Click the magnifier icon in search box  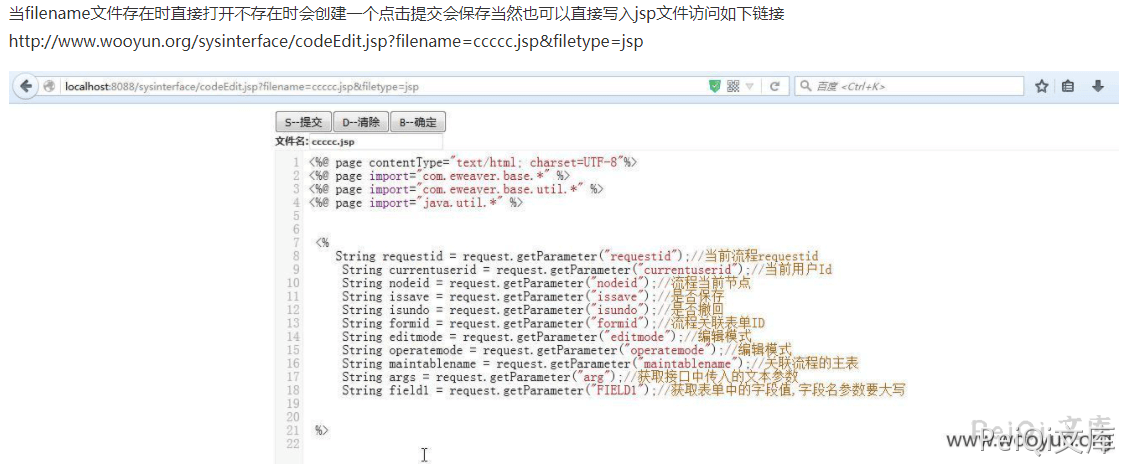(x=806, y=87)
